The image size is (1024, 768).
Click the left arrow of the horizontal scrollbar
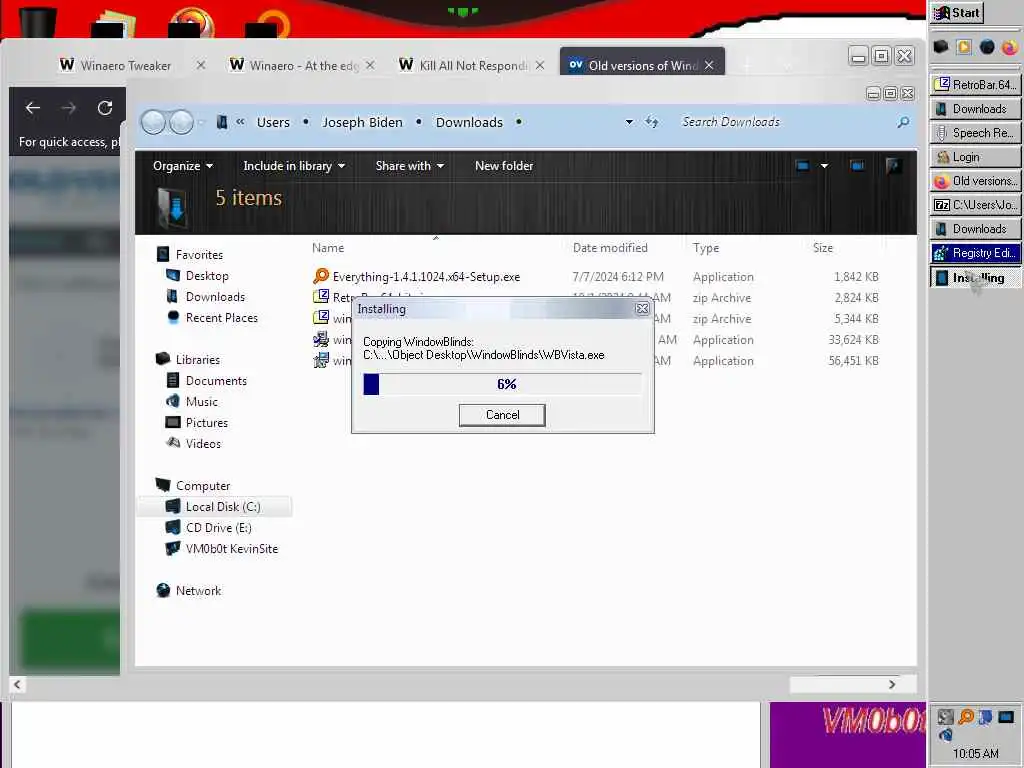(17, 684)
